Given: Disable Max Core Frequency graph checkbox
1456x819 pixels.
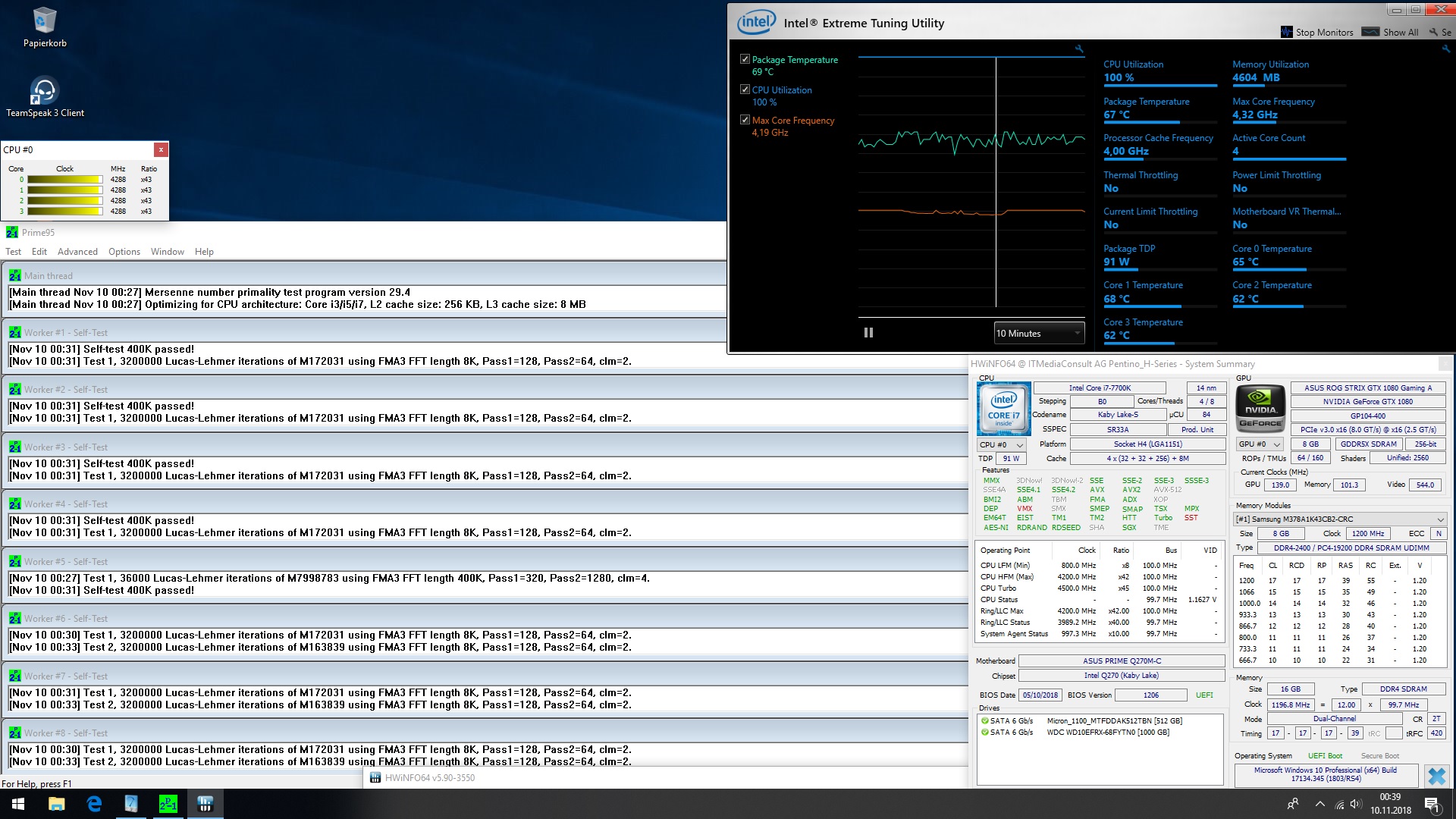Looking at the screenshot, I should pos(745,120).
